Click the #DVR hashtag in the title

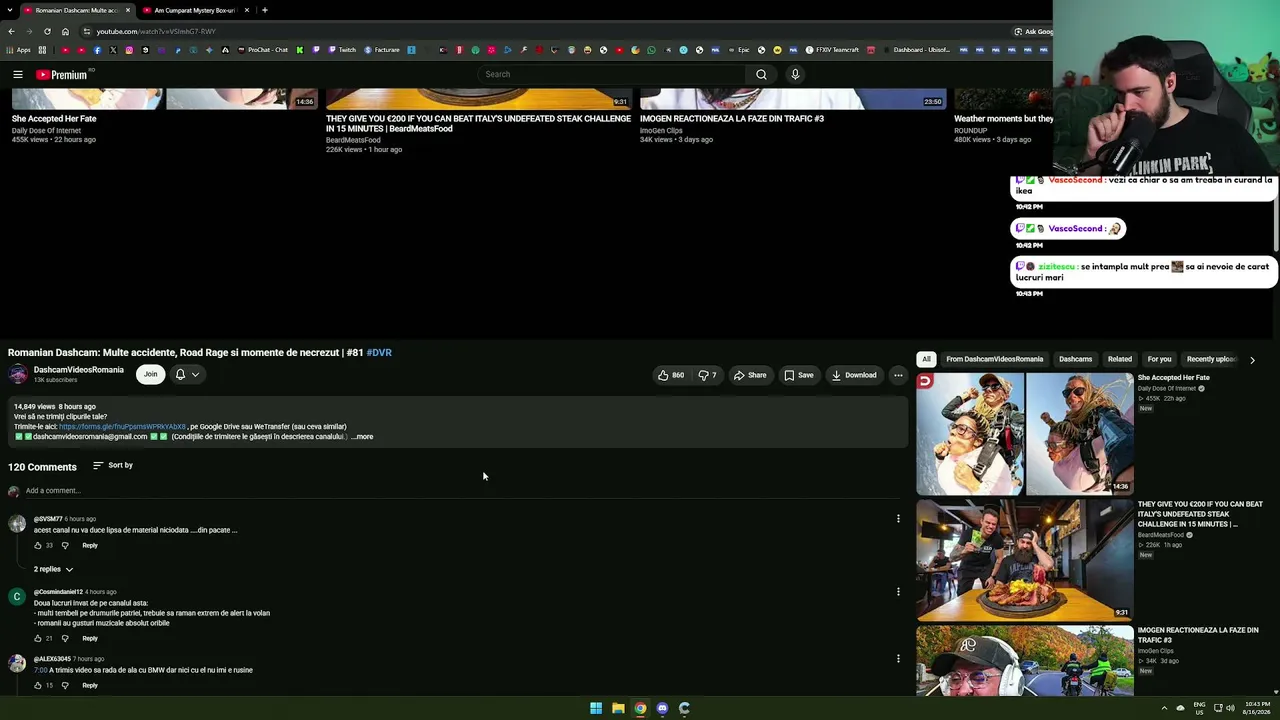pos(379,353)
